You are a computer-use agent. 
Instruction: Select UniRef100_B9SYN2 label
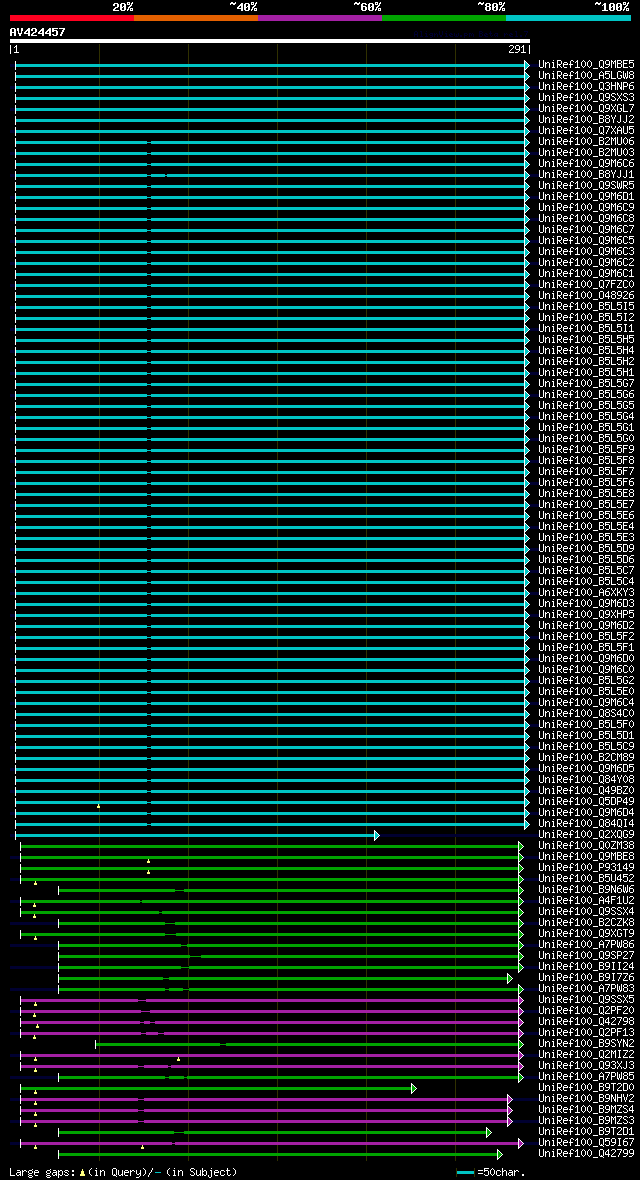point(587,1042)
